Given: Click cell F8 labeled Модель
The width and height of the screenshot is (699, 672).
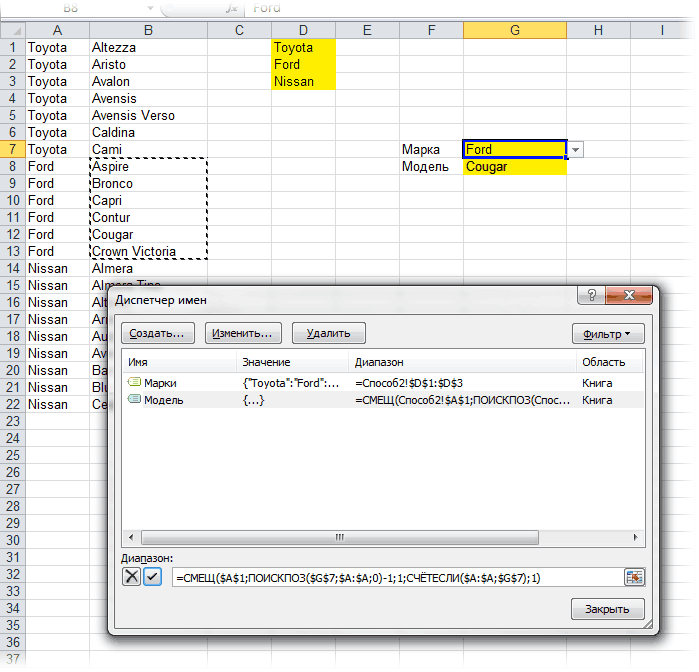Looking at the screenshot, I should [x=432, y=166].
